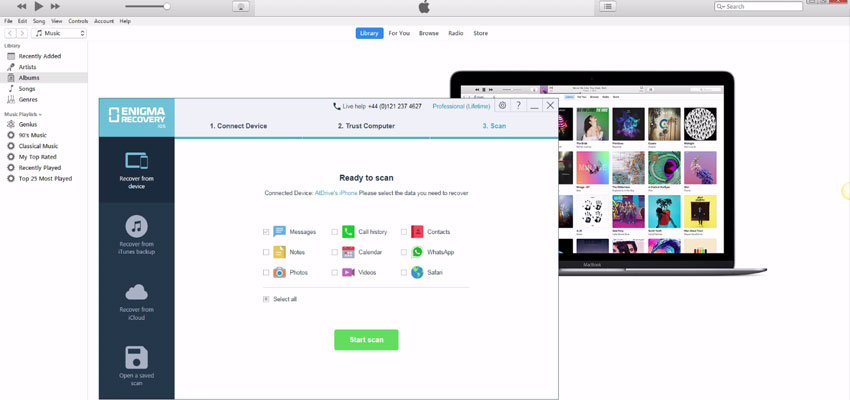This screenshot has height=400, width=850.
Task: Click the iTunes forward navigation arrow
Action: [x=22, y=33]
